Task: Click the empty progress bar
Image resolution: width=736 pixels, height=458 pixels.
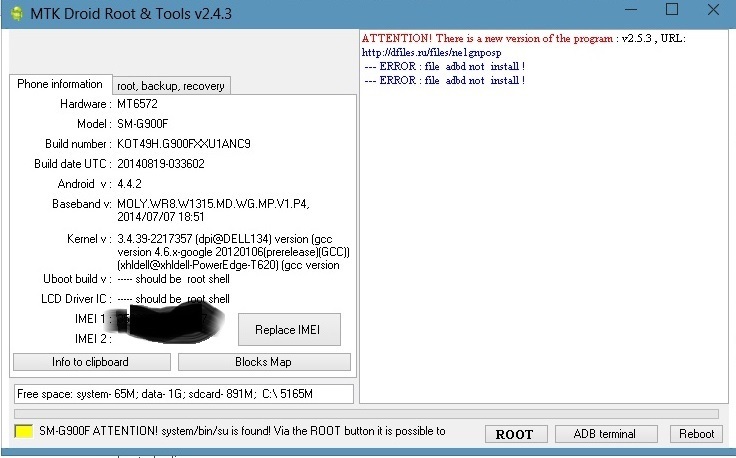Action: tap(366, 414)
